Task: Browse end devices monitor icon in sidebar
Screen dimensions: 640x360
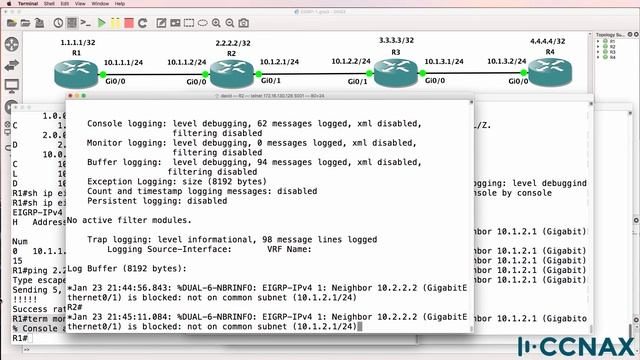Action: coord(11,86)
